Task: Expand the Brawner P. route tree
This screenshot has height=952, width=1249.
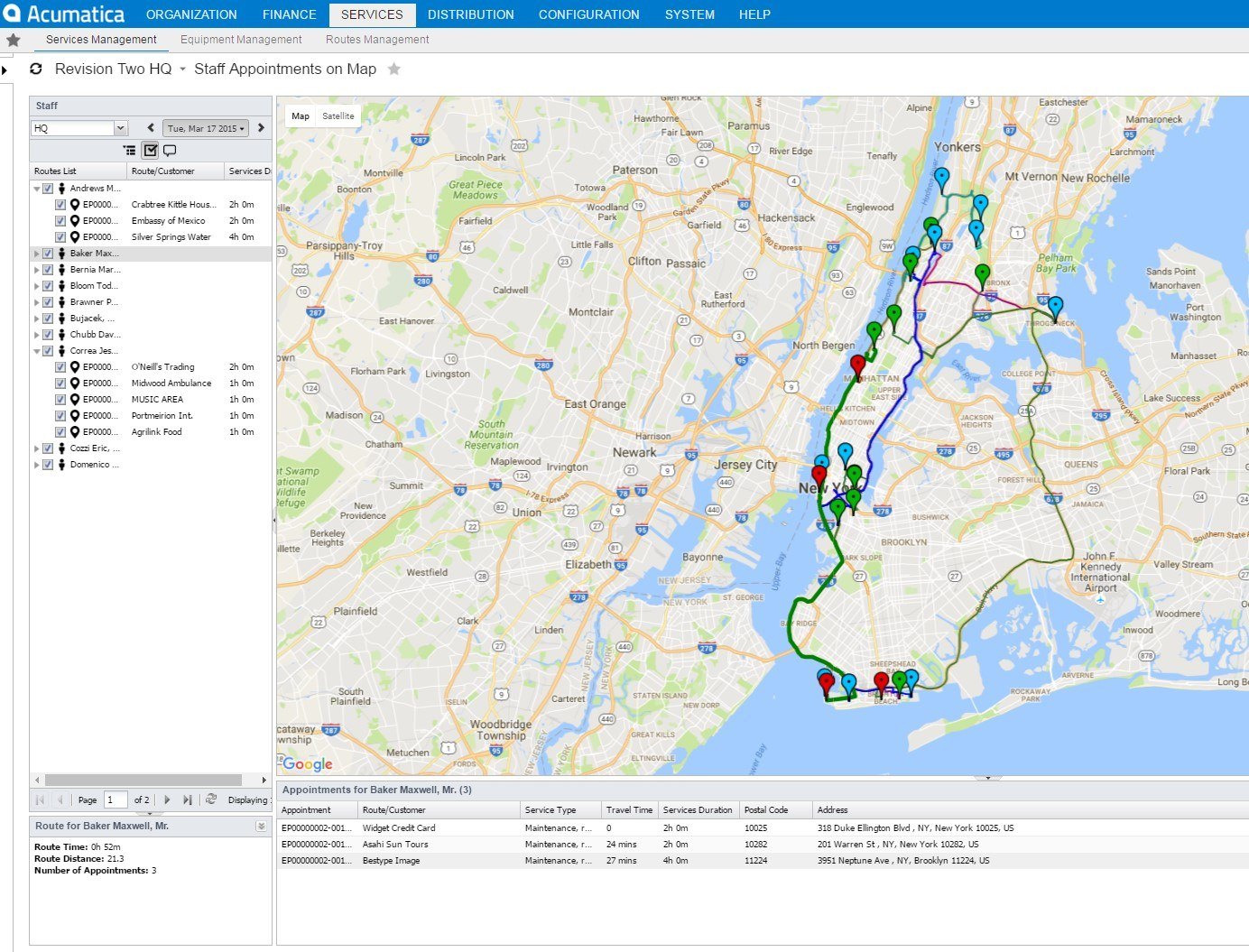Action: [37, 302]
